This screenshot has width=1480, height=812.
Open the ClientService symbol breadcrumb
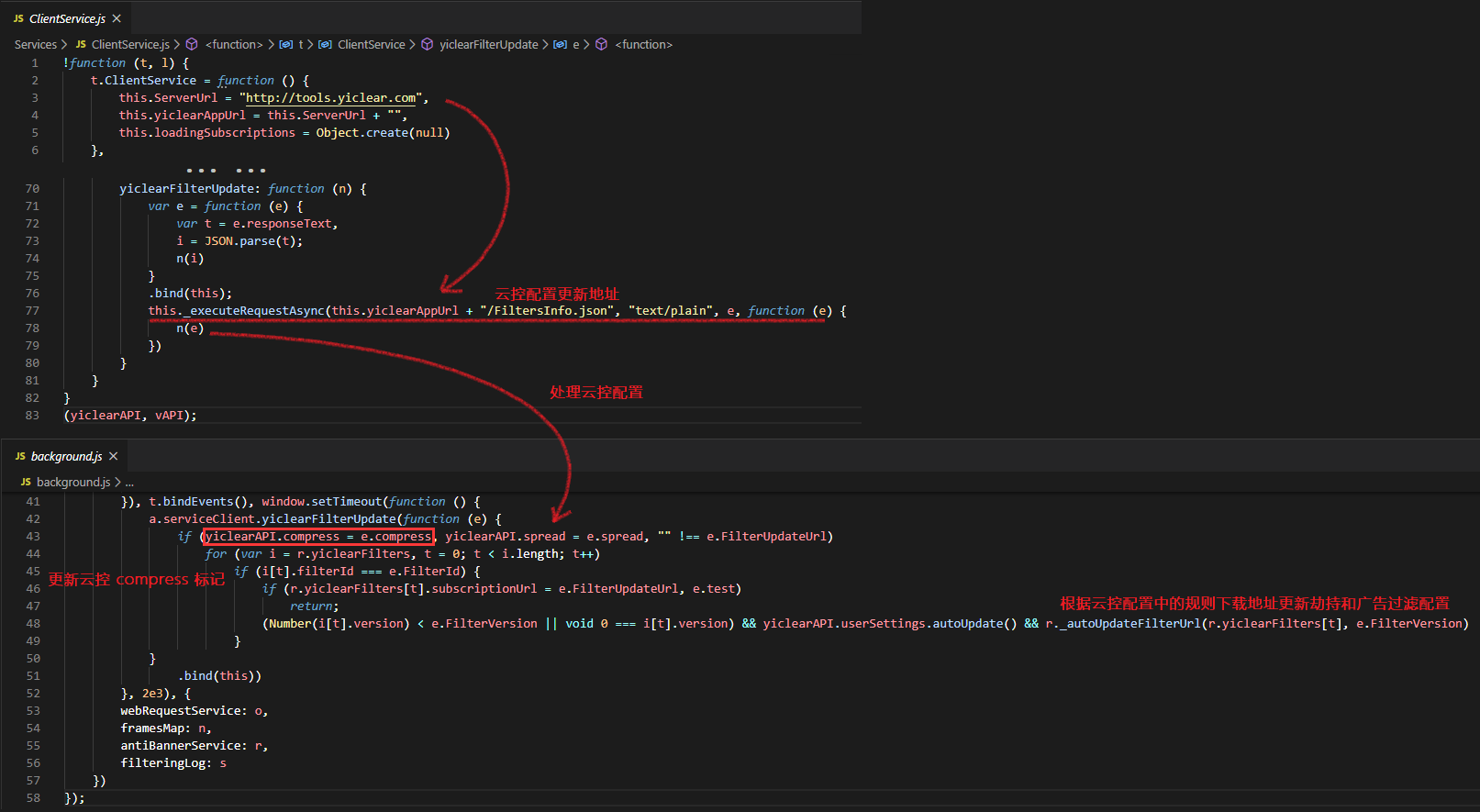pyautogui.click(x=371, y=44)
